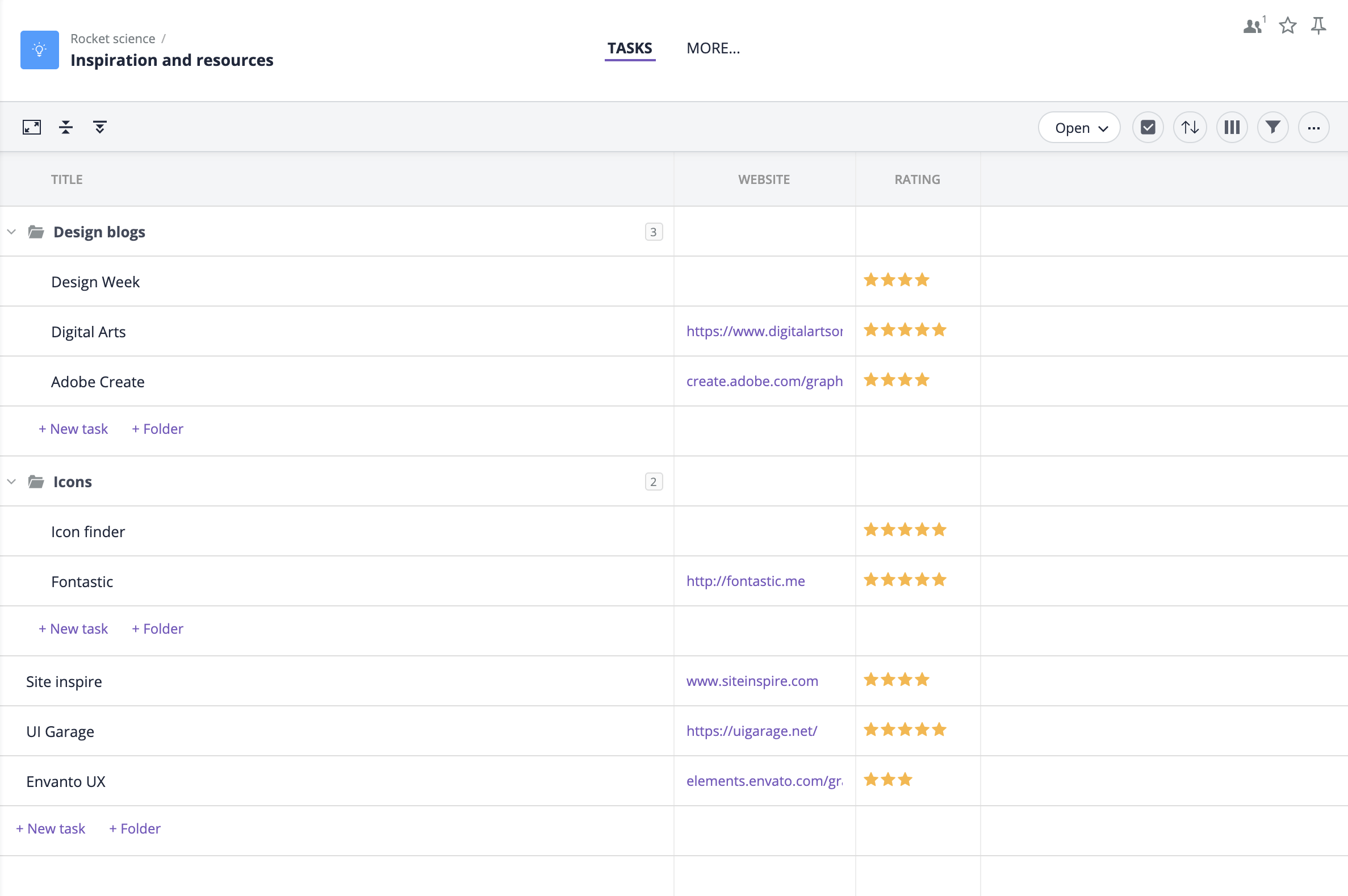Click the UI Garage star rating
Image resolution: width=1348 pixels, height=896 pixels.
[x=905, y=730]
